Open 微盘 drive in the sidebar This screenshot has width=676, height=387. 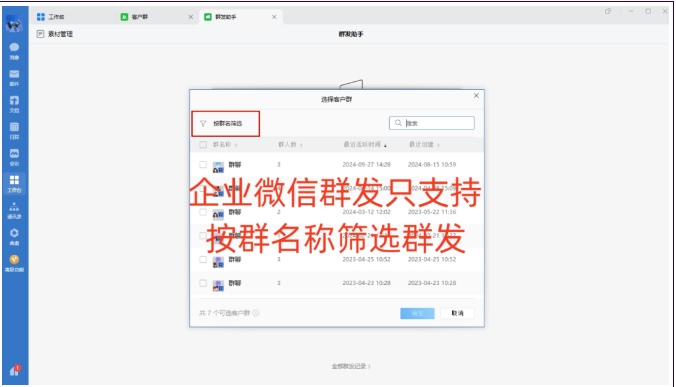[14, 237]
